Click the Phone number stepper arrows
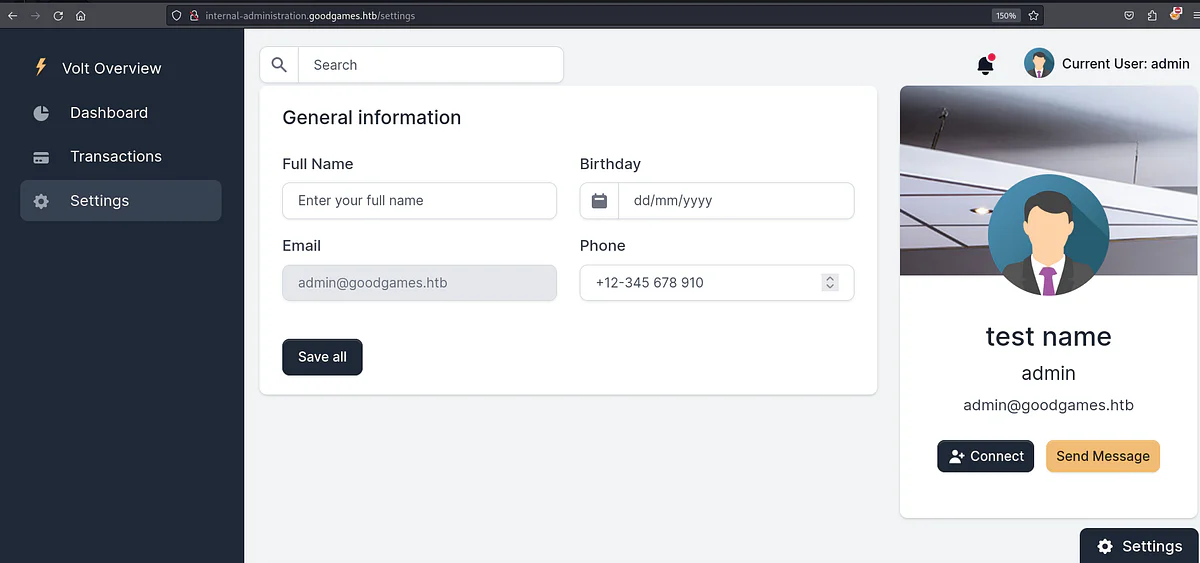The width and height of the screenshot is (1200, 563). [x=830, y=283]
